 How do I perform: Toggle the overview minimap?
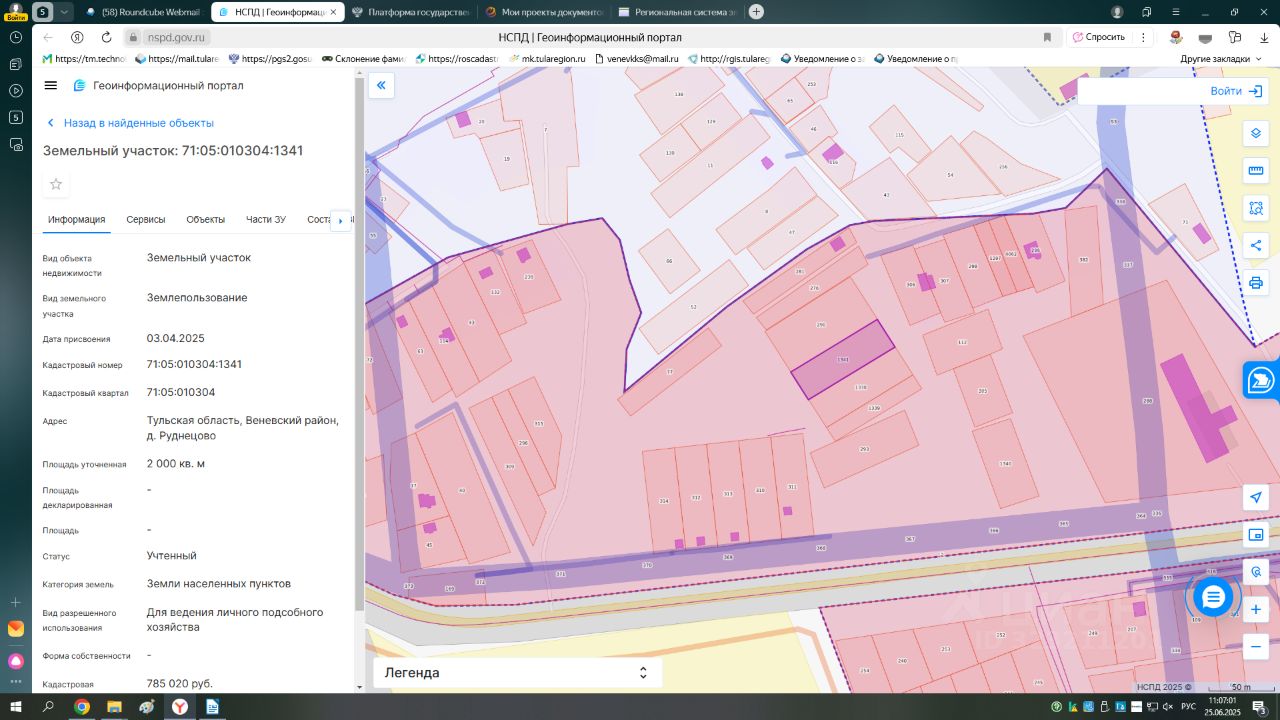1256,535
